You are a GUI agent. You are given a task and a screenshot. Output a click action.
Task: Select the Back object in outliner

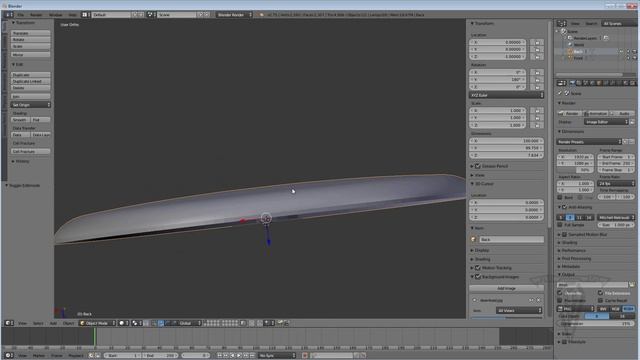click(578, 52)
